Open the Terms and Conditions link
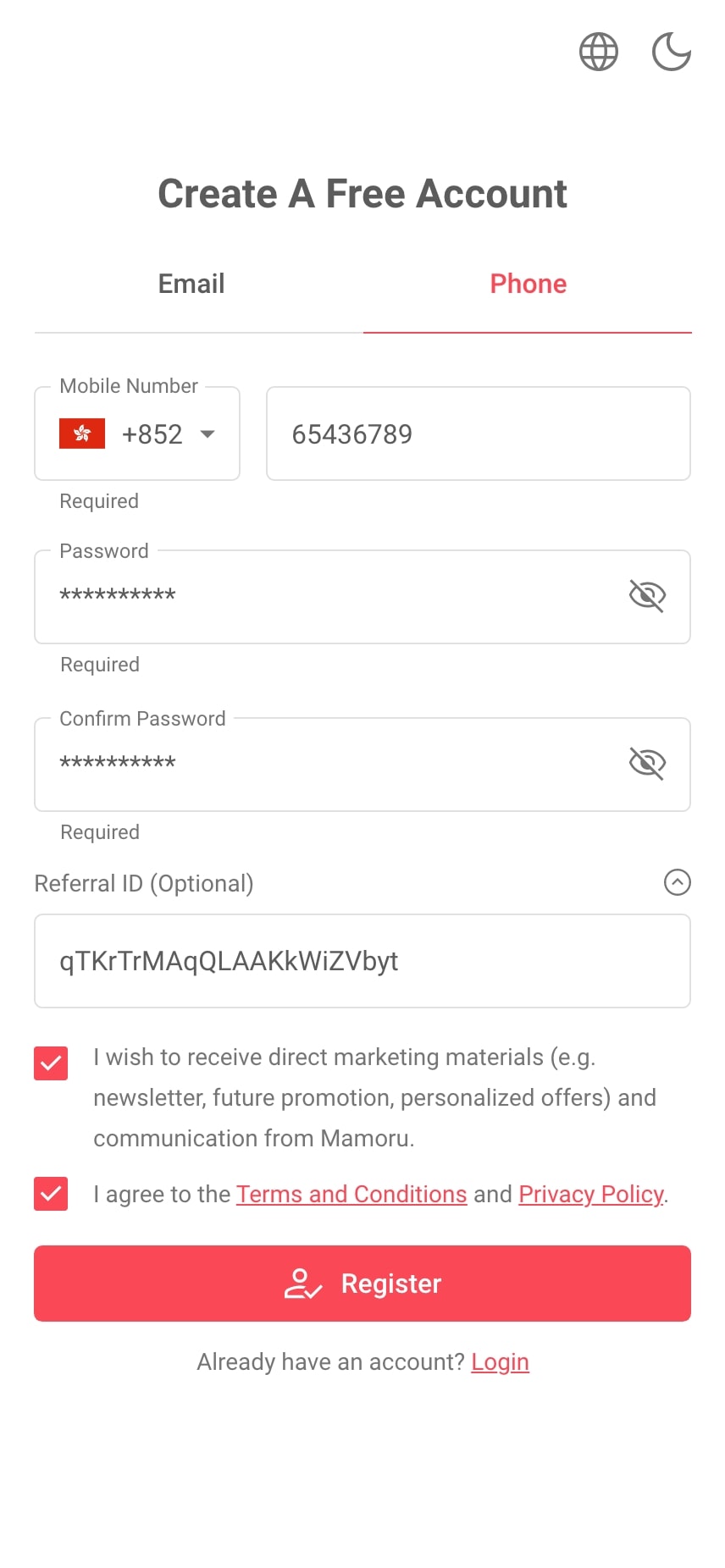This screenshot has width=725, height=1568. pos(351,1194)
